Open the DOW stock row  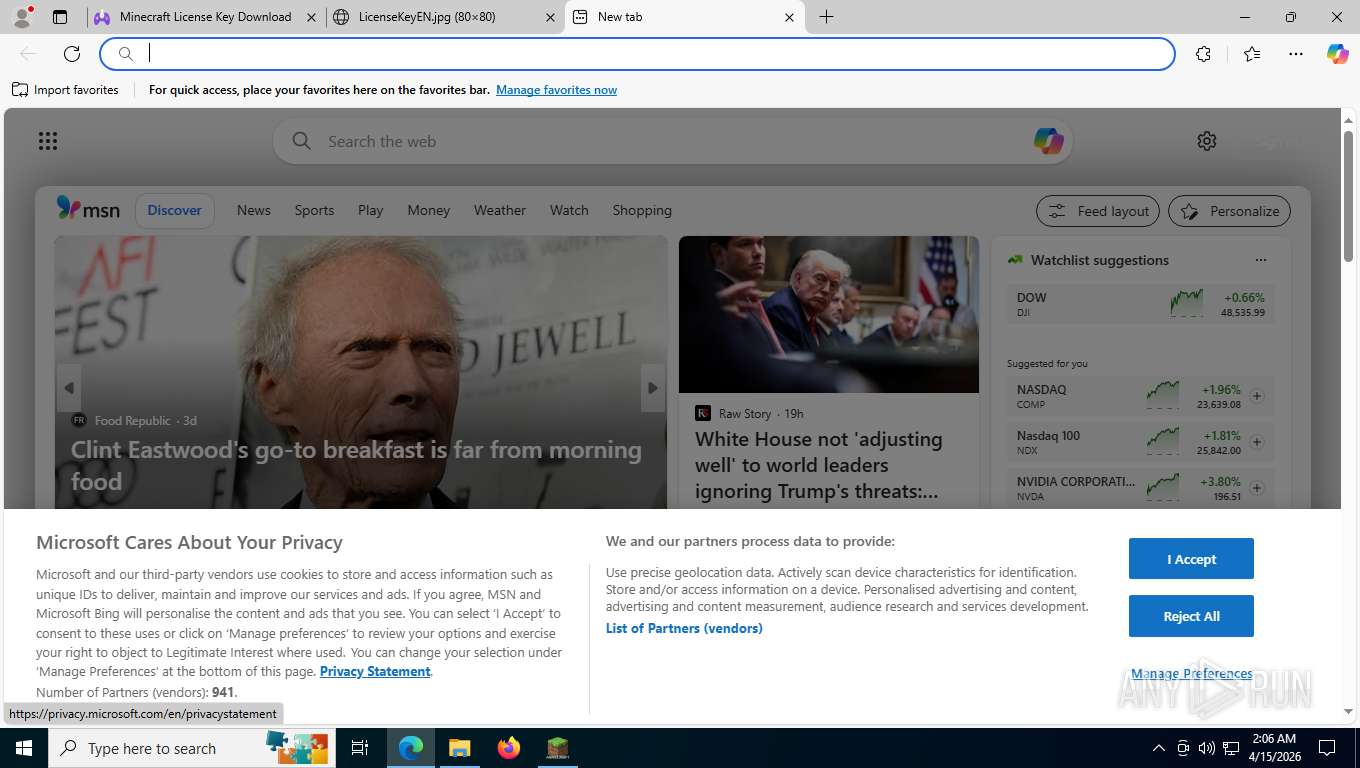(x=1141, y=304)
